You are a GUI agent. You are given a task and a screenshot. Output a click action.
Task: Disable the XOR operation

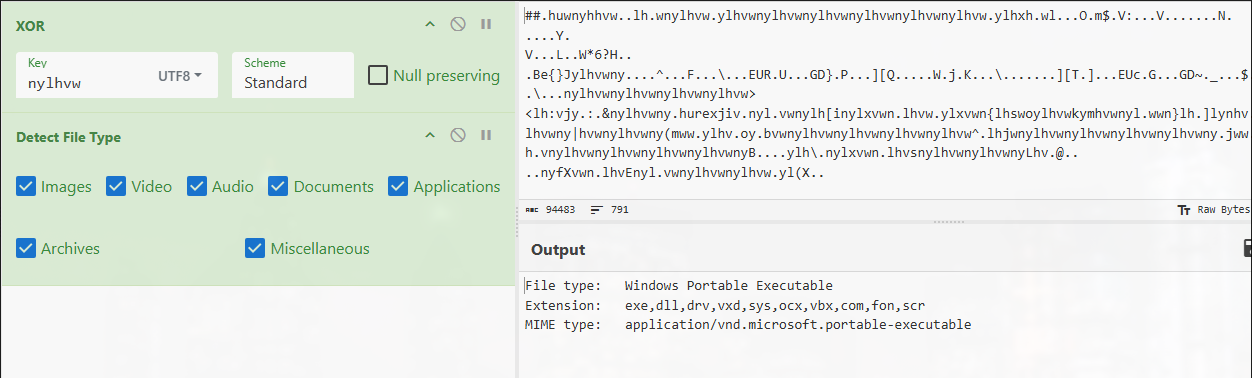458,25
